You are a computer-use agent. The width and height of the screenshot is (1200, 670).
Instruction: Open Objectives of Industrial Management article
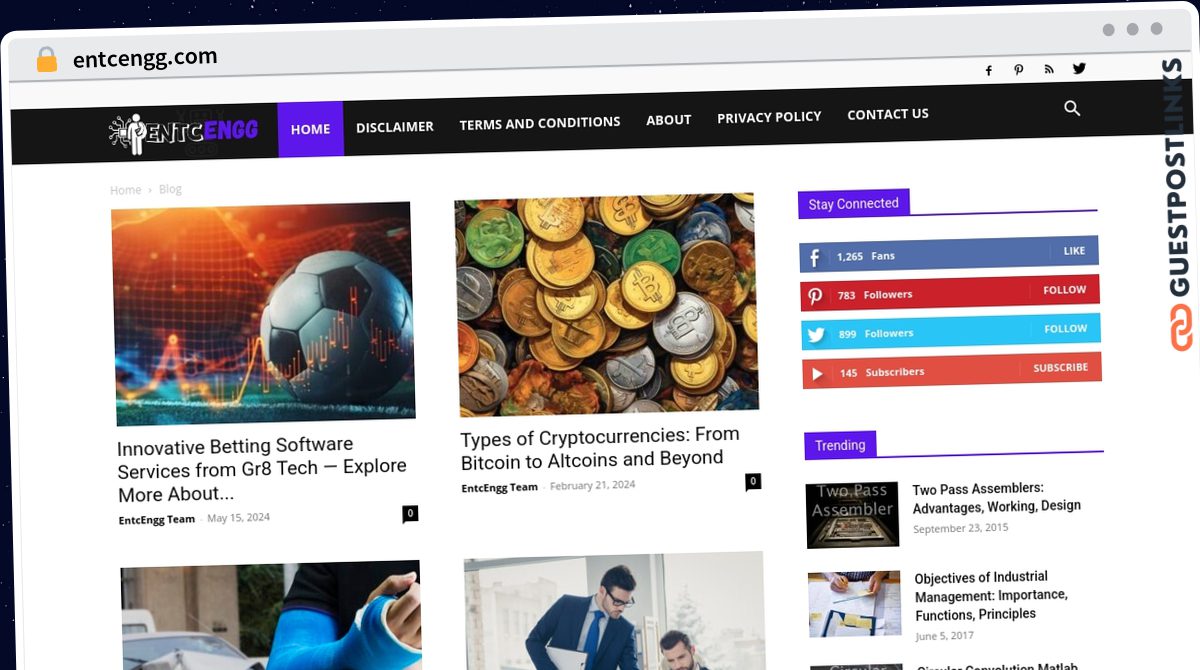pos(992,596)
